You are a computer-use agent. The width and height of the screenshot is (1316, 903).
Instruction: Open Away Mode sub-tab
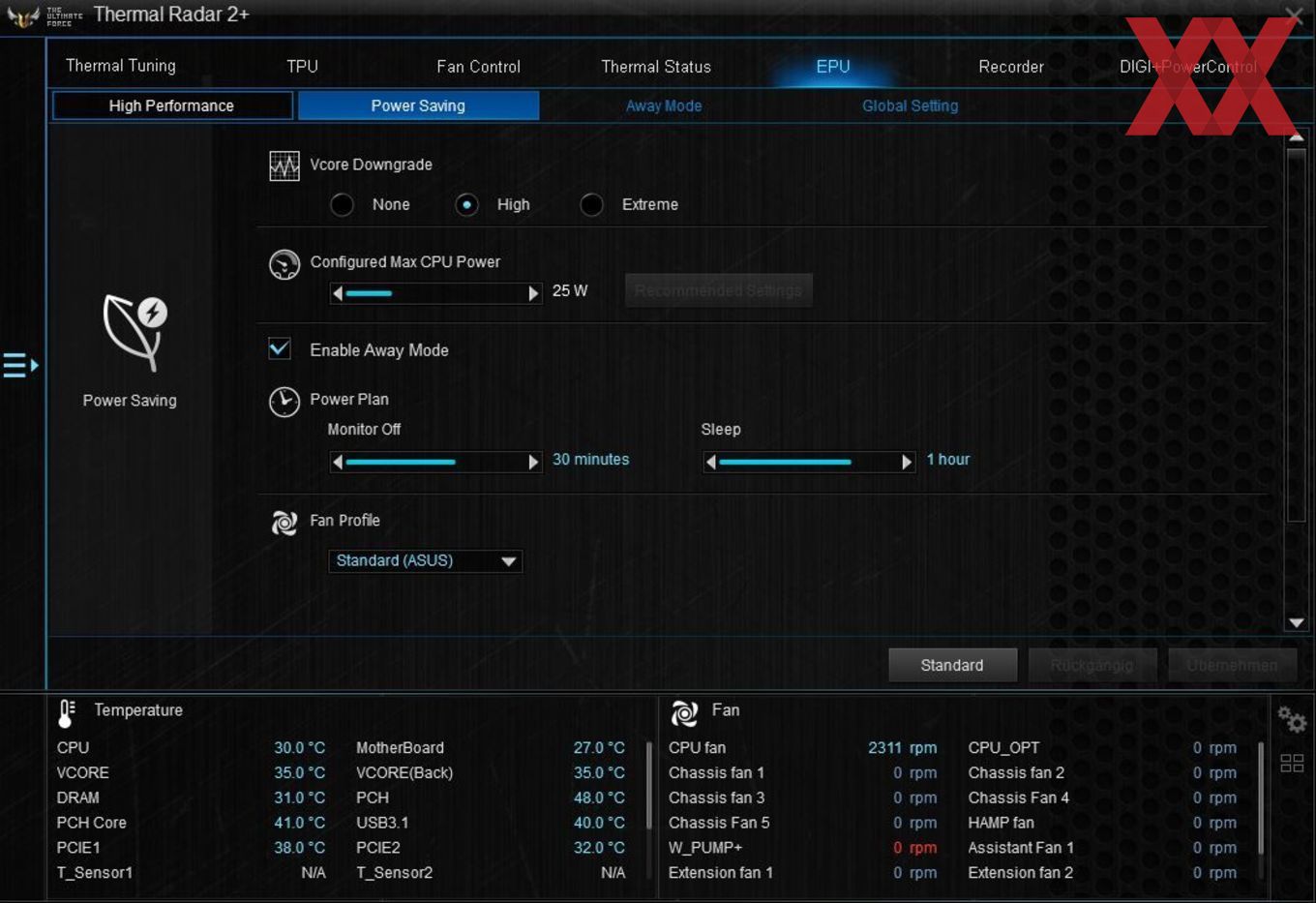[x=664, y=105]
